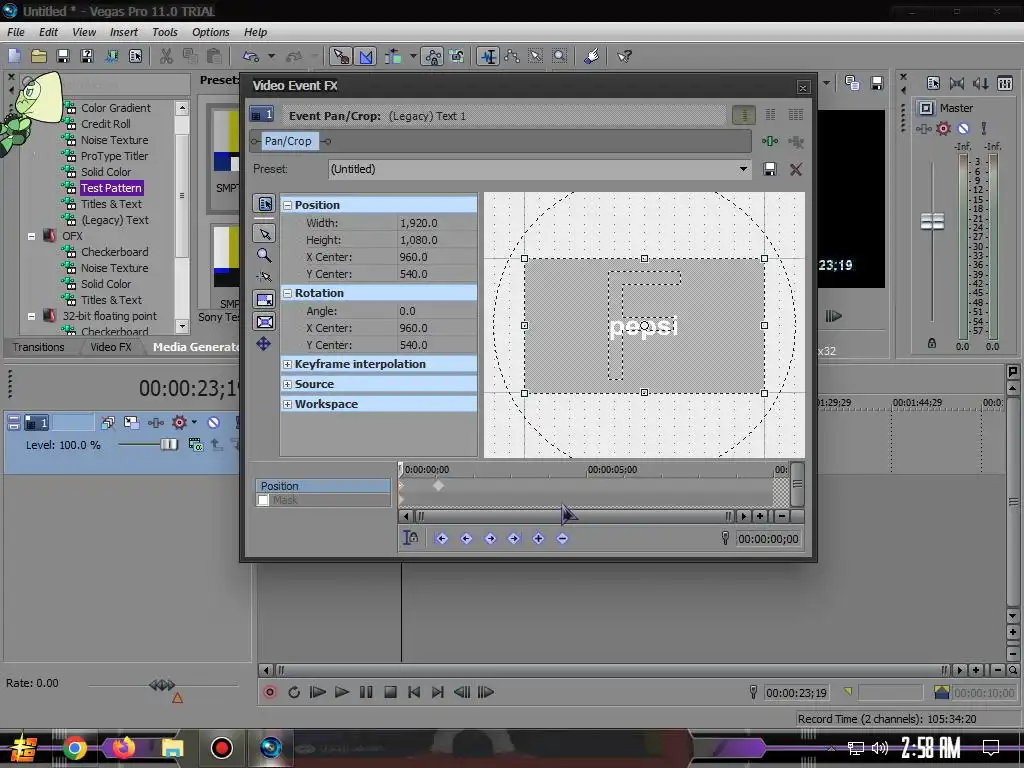
Task: Select Credit Roll generator
Action: click(x=106, y=124)
